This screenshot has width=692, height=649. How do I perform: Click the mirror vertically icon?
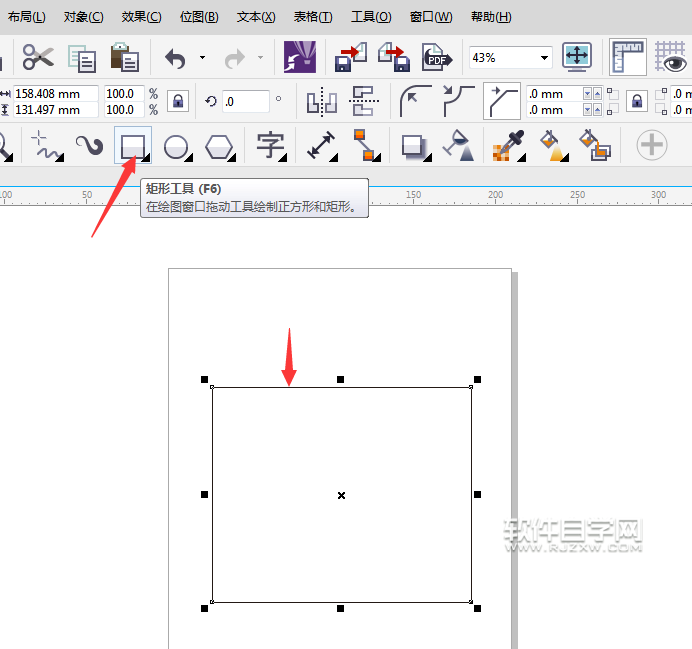click(364, 101)
